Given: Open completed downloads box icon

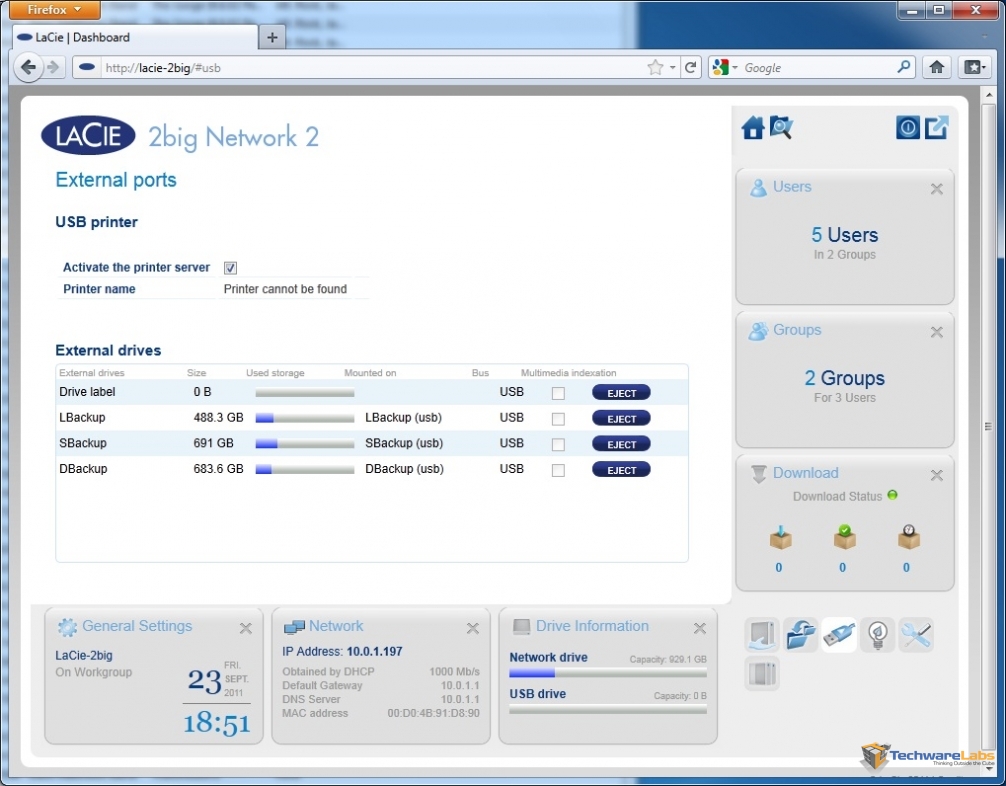Looking at the screenshot, I should [844, 538].
